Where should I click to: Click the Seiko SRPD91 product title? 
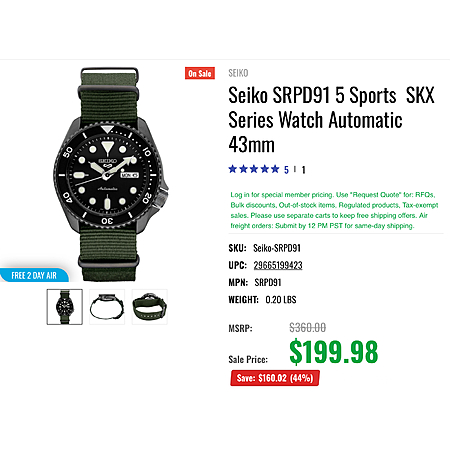pos(331,120)
